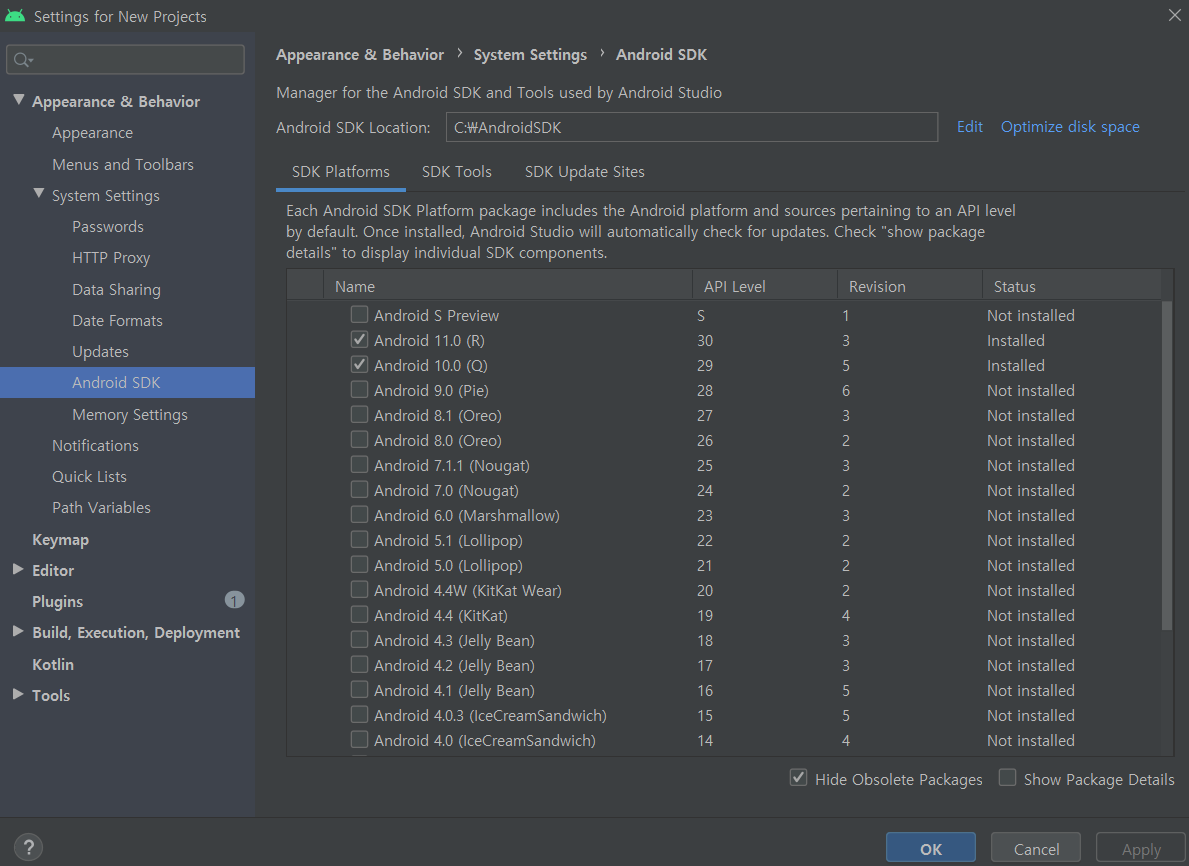Uncheck Android 10.0 (Q) platform
The width and height of the screenshot is (1189, 866).
click(x=359, y=365)
